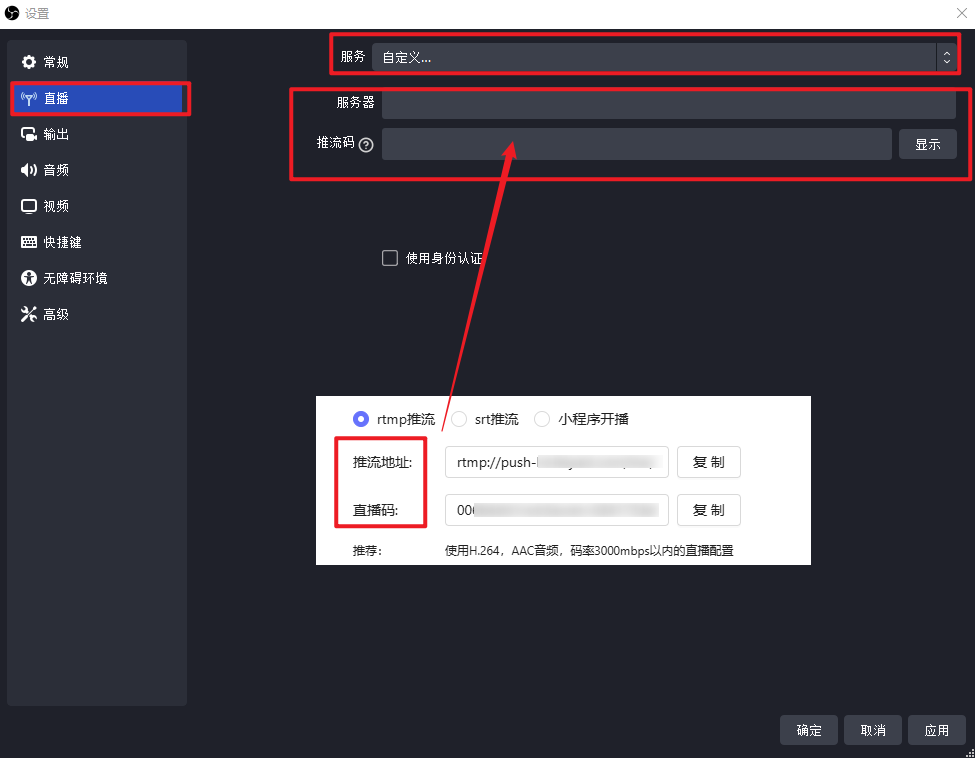The width and height of the screenshot is (975, 758).
Task: Click the gear icon beside 常规
Action: [29, 62]
